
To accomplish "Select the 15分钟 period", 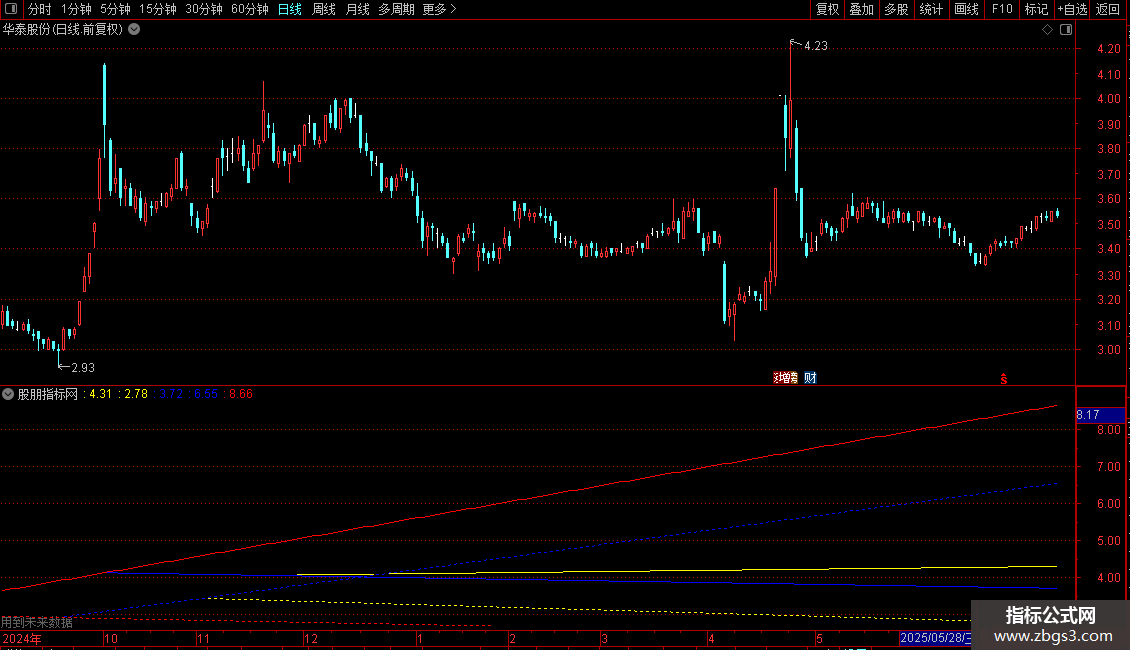I will [x=158, y=9].
